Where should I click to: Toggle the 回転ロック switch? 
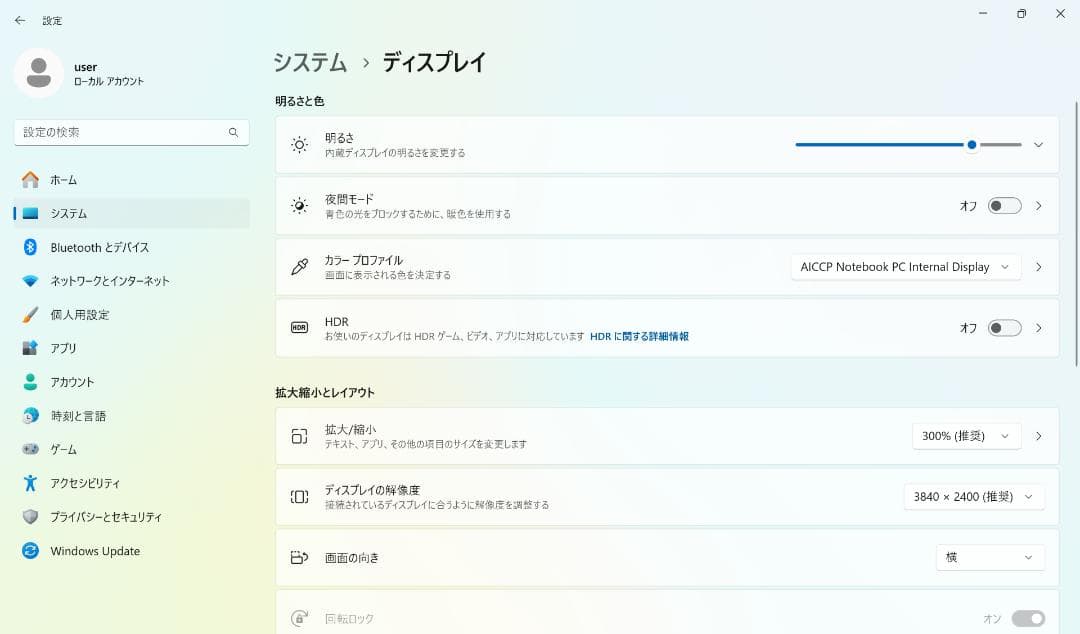[x=1028, y=619]
